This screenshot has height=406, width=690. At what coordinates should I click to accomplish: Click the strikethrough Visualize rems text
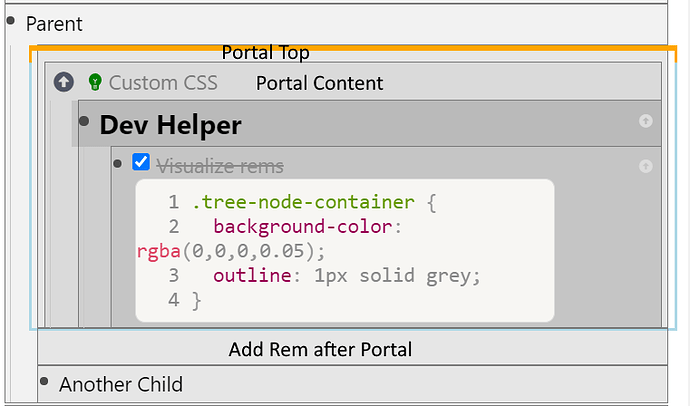[220, 166]
